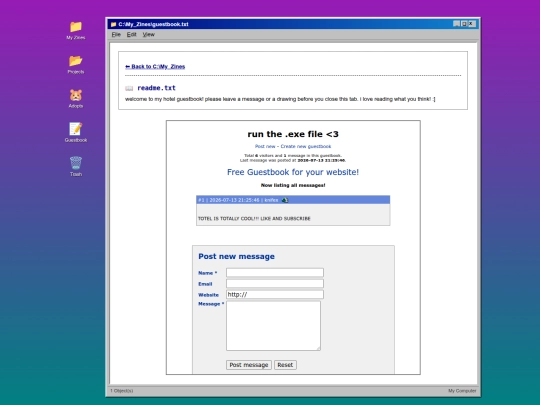Click the Adopts hamster icon
The image size is (540, 405).
(x=76, y=95)
